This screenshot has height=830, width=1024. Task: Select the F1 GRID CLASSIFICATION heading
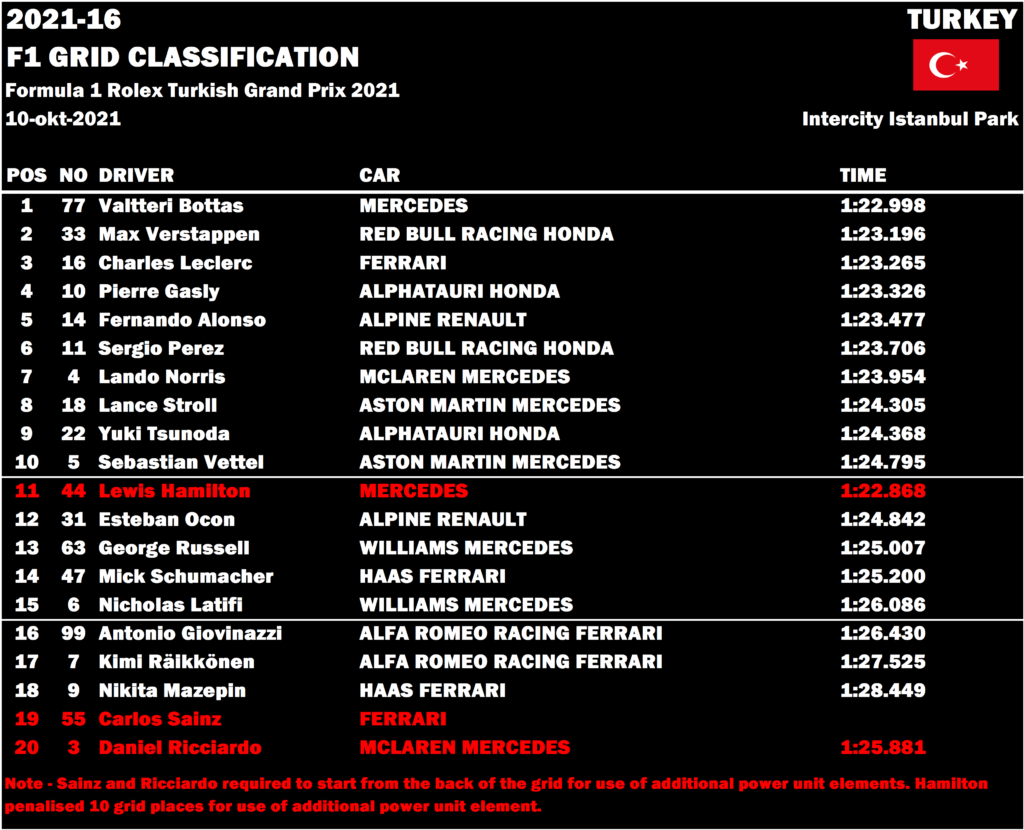click(x=183, y=57)
